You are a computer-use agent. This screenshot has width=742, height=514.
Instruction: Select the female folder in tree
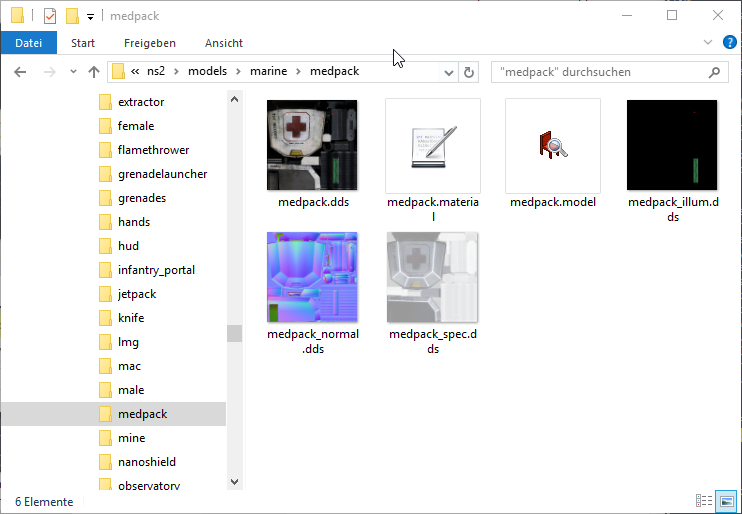click(136, 126)
